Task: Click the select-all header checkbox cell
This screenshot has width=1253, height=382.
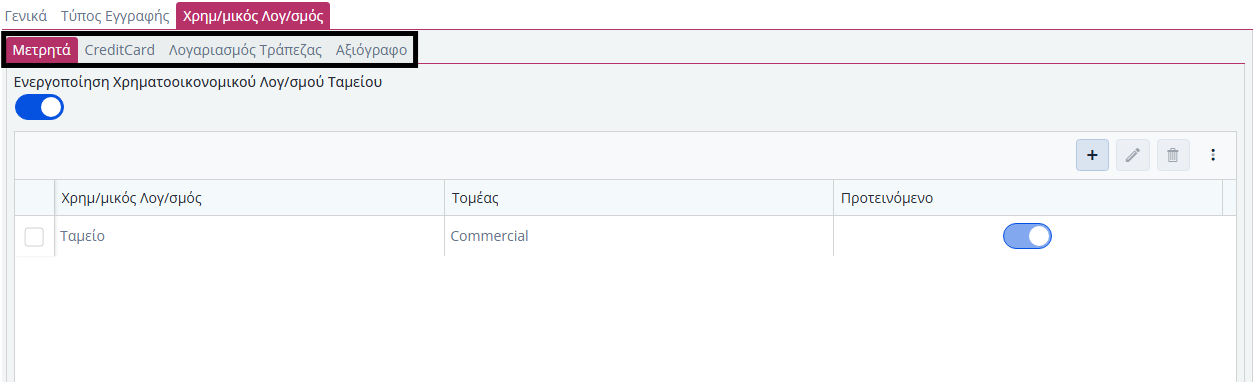Action: click(34, 198)
